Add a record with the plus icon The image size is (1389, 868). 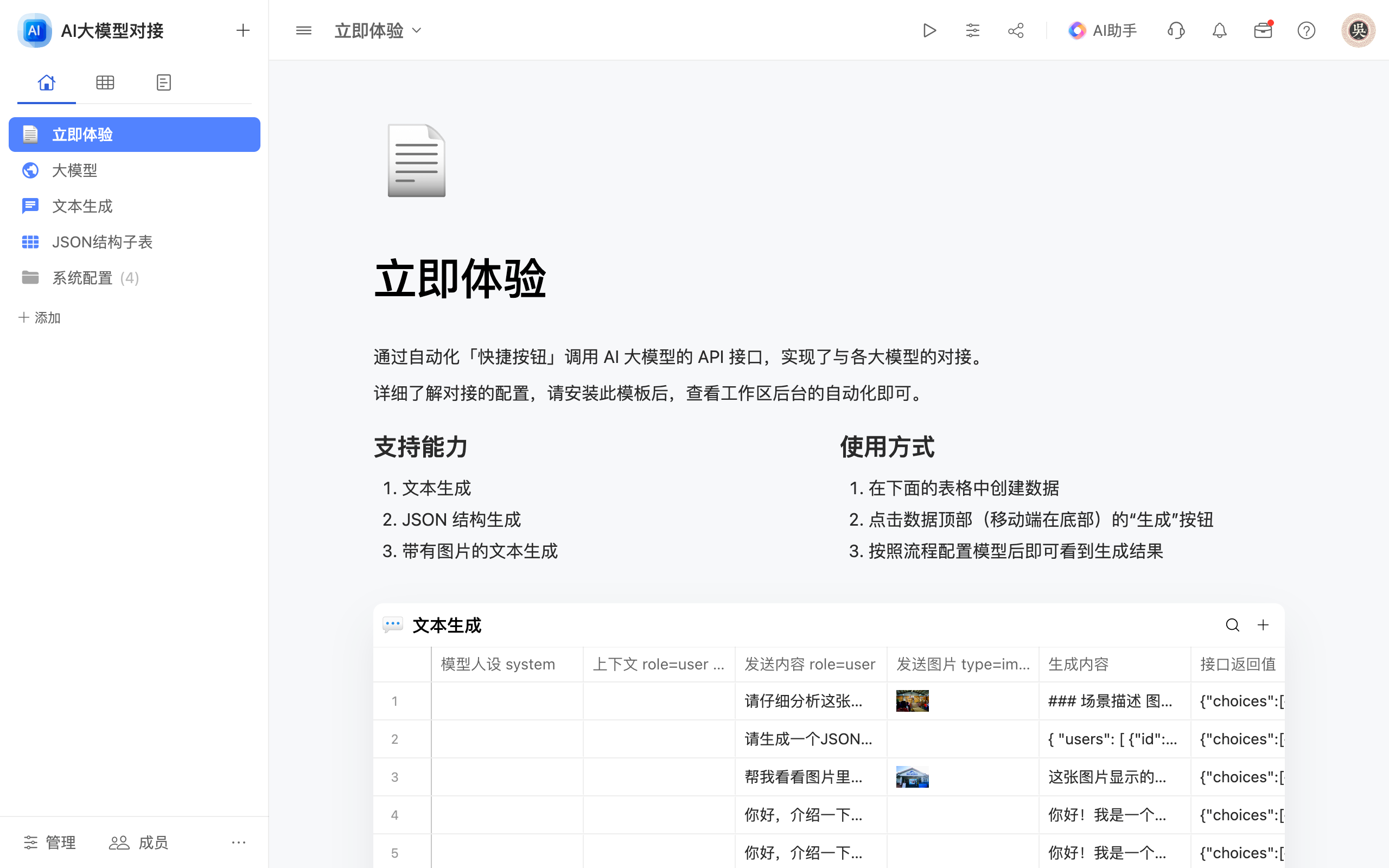(1263, 624)
